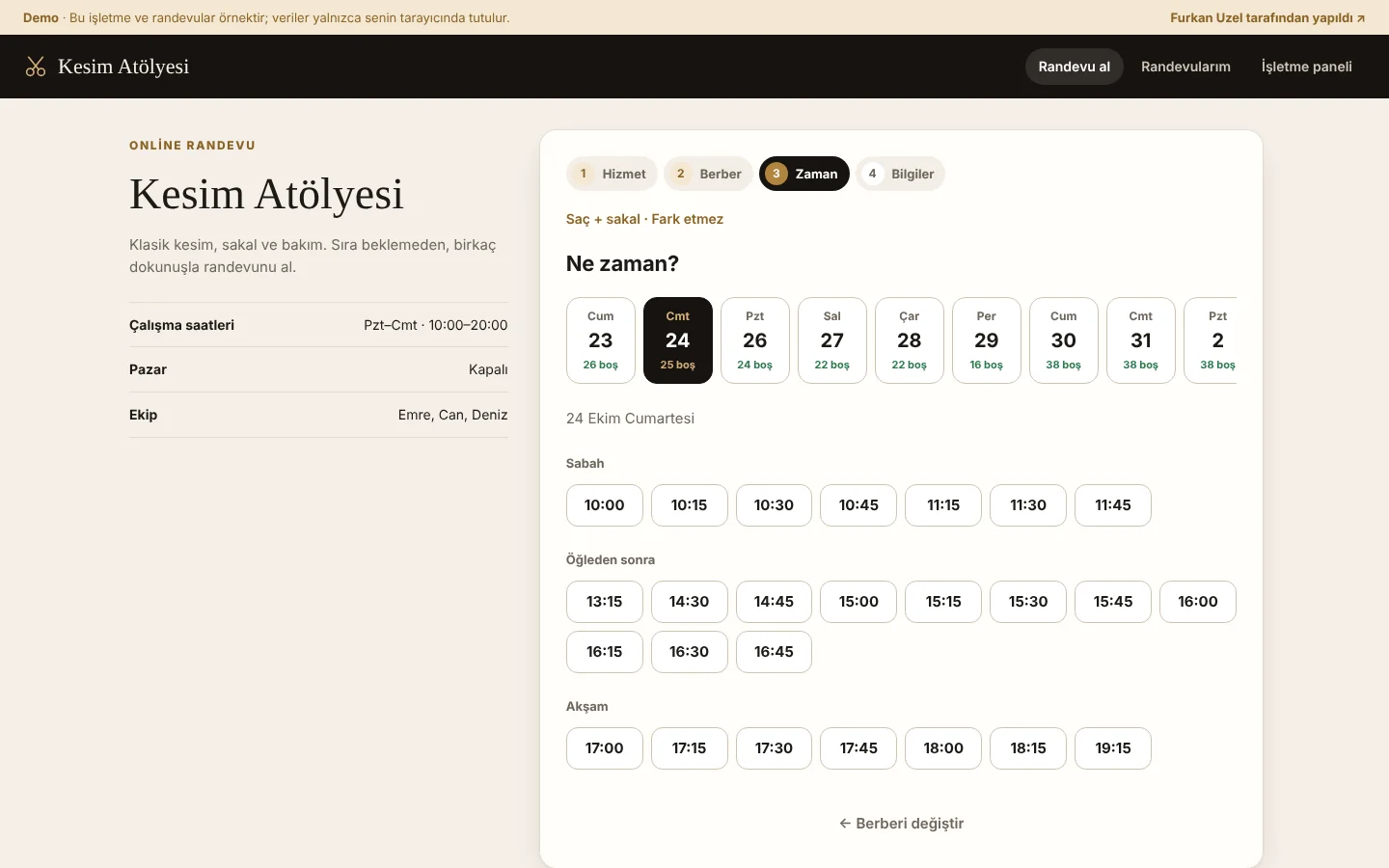1389x868 pixels.
Task: Choose Cmt 31 date card
Action: (x=1141, y=340)
